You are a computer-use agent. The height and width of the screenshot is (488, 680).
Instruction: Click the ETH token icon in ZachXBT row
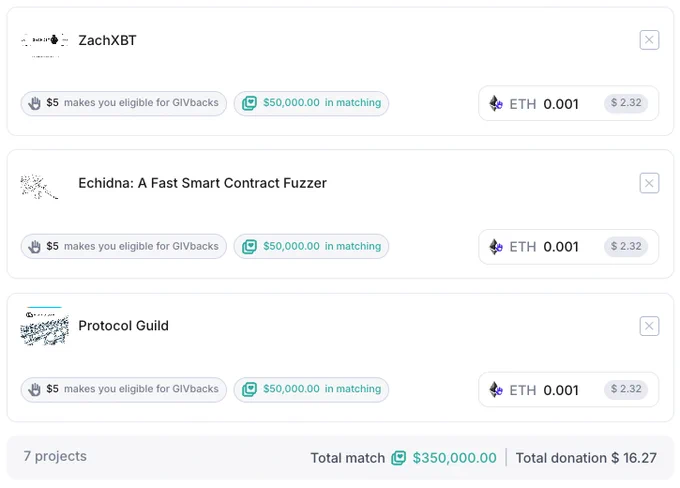pos(496,103)
